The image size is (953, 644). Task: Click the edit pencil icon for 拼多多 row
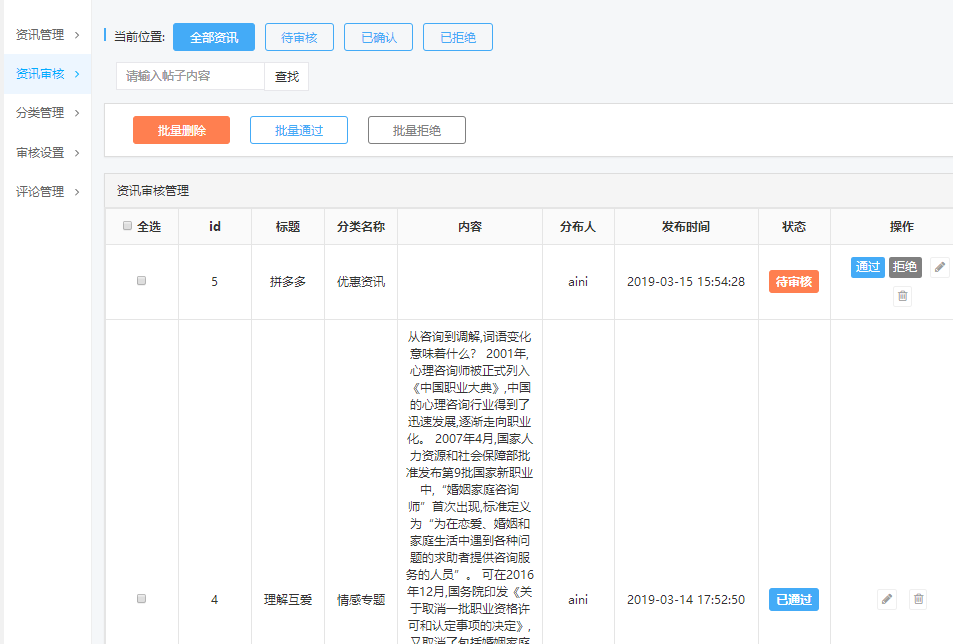click(x=940, y=267)
